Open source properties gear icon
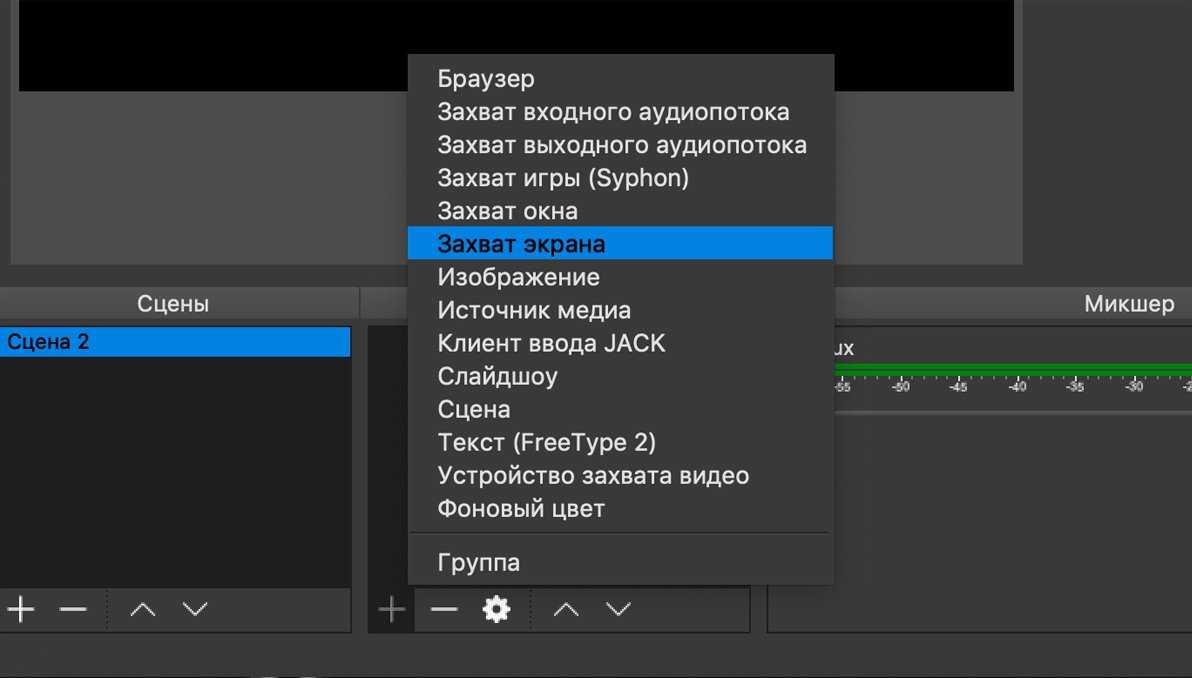 496,609
